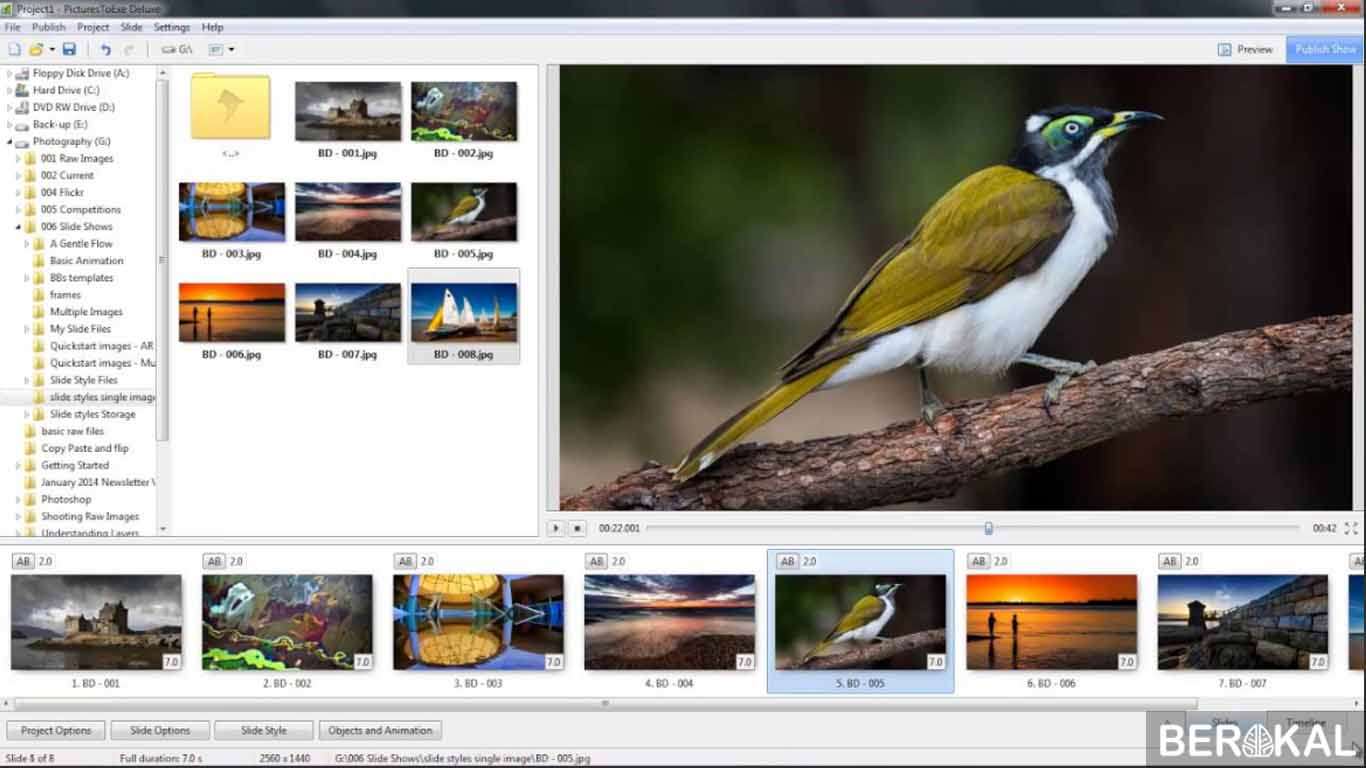Click the Publish Show button
The image size is (1366, 768).
click(x=1324, y=49)
